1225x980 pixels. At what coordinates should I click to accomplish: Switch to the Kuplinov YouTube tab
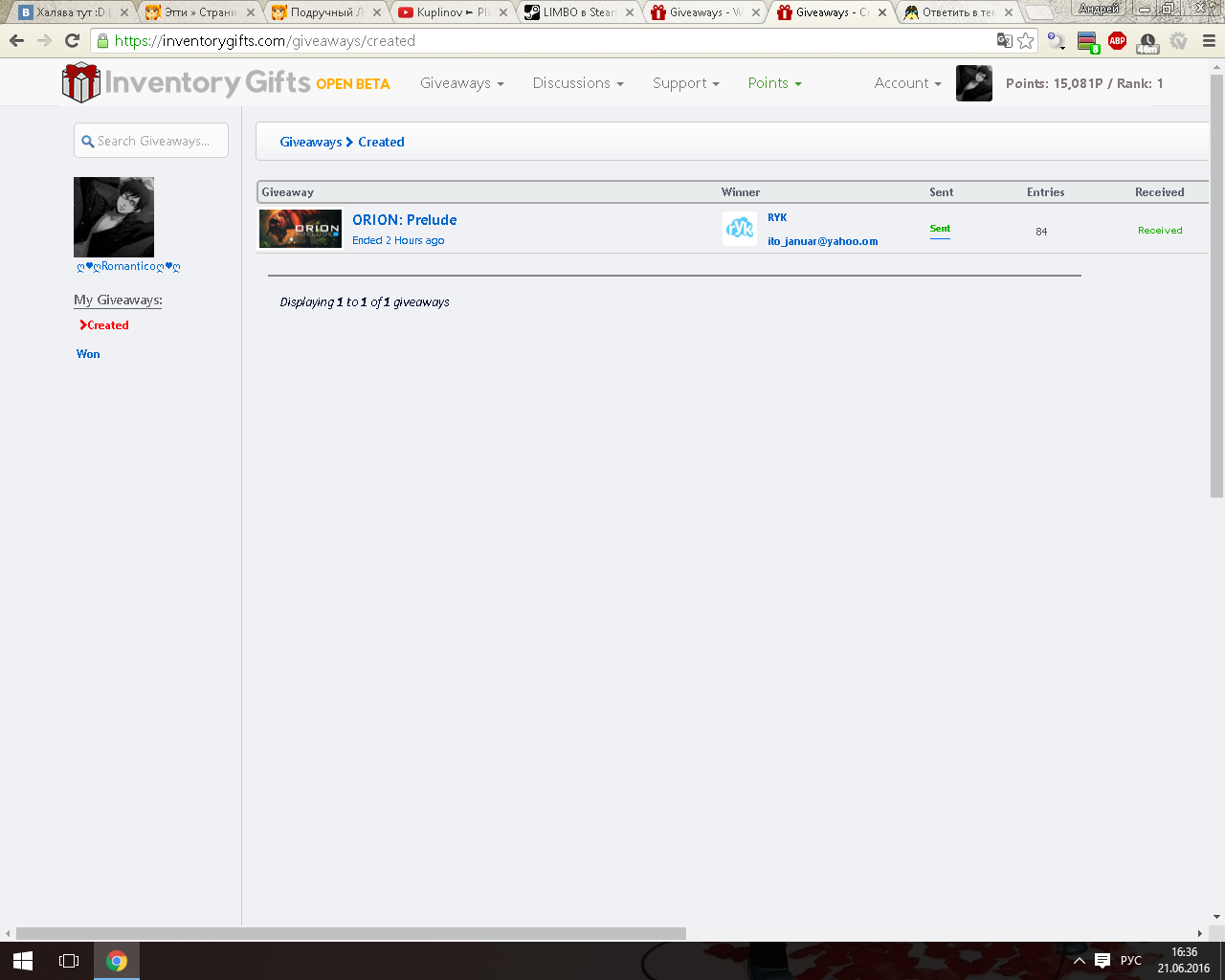pos(454,12)
